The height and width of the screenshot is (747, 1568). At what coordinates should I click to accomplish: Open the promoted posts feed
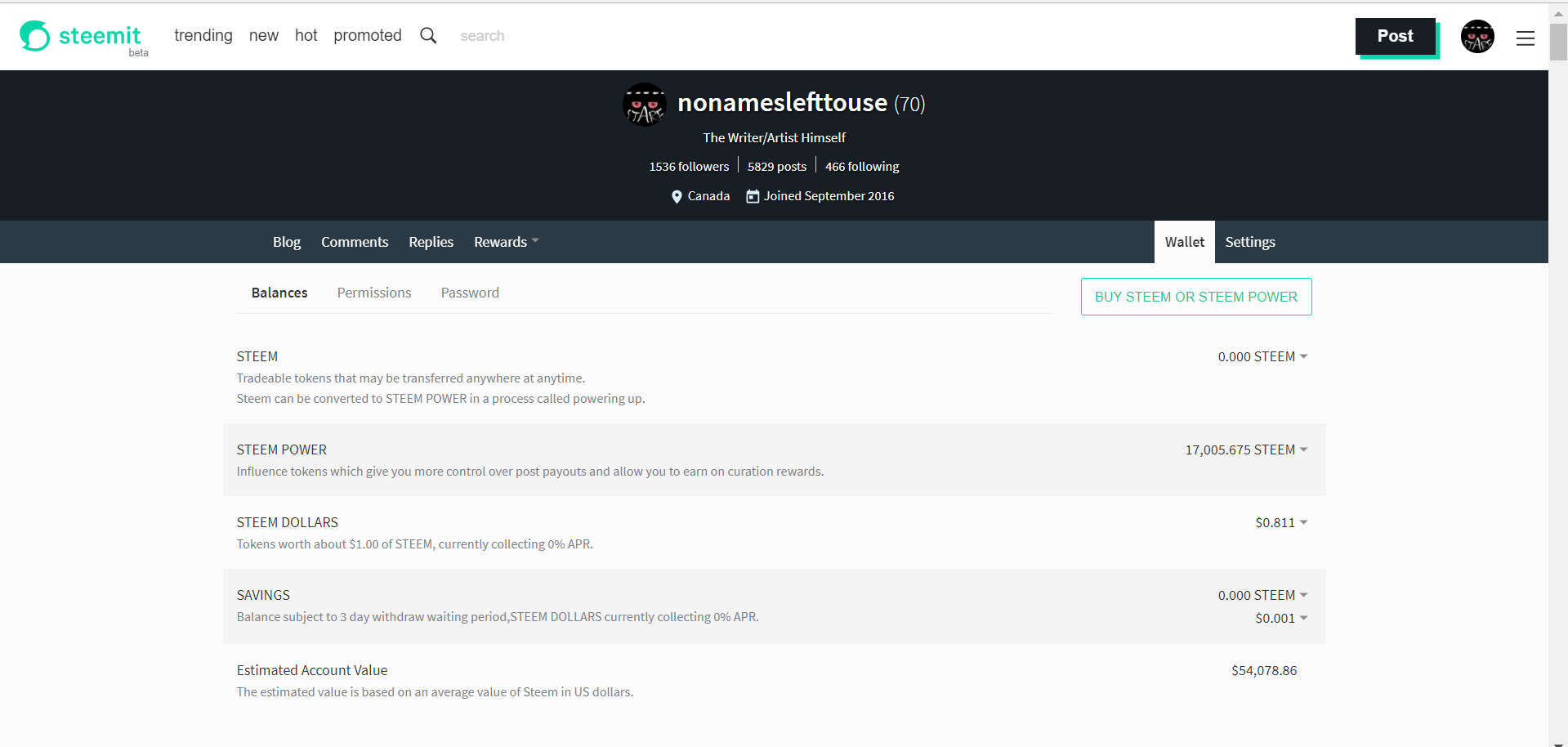point(368,35)
